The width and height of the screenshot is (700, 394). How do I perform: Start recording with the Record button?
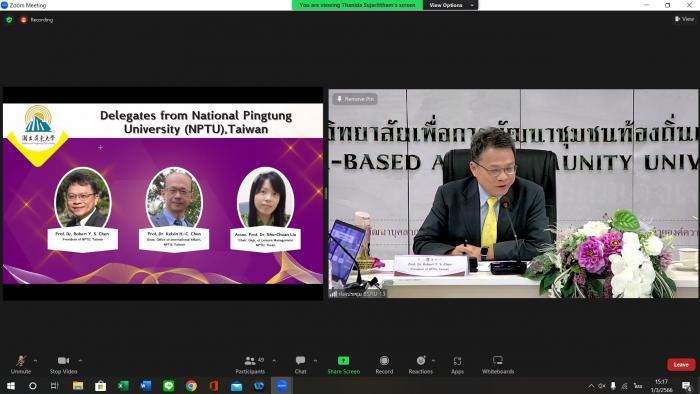(x=384, y=364)
